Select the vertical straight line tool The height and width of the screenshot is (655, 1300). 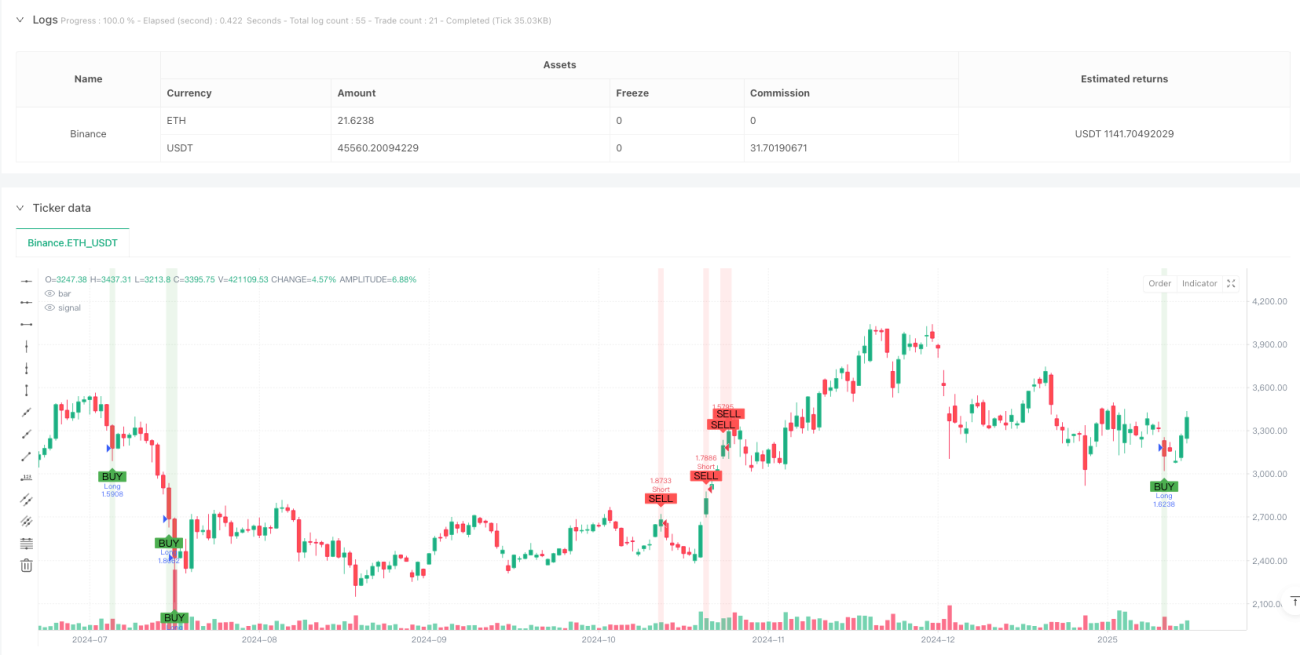(27, 346)
